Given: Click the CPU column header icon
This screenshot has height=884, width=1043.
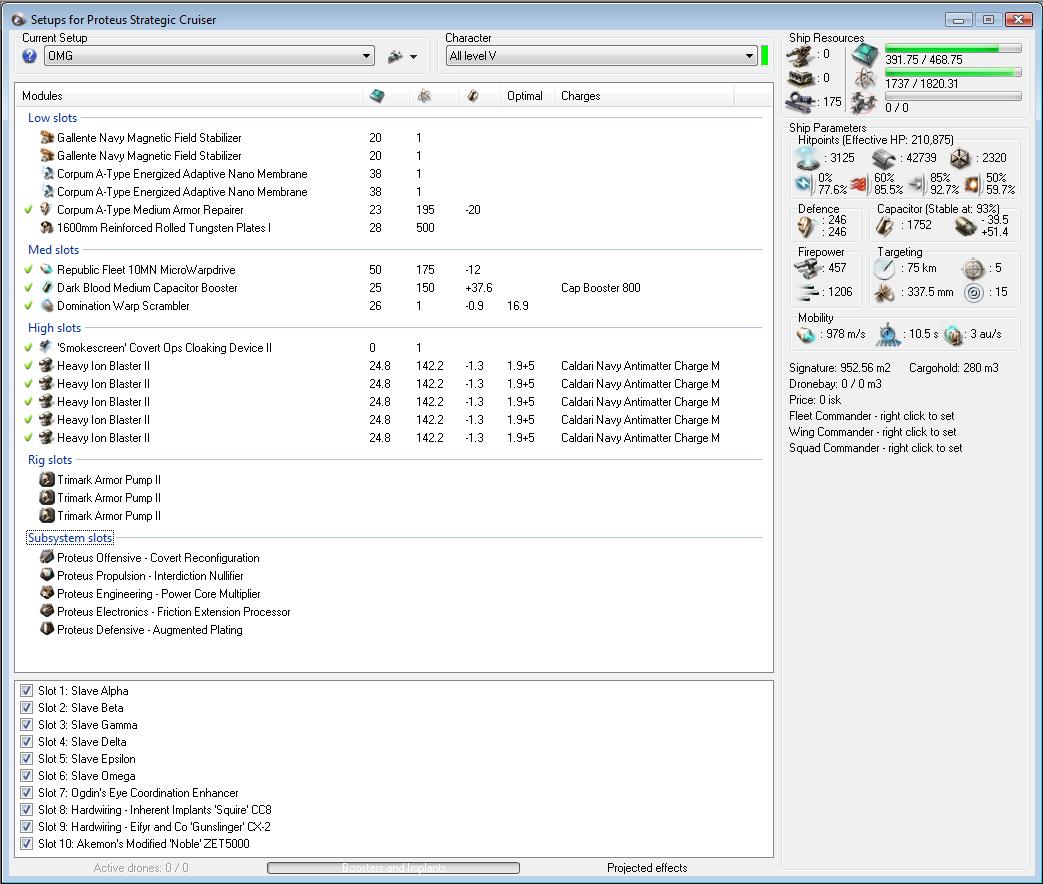Looking at the screenshot, I should (376, 96).
